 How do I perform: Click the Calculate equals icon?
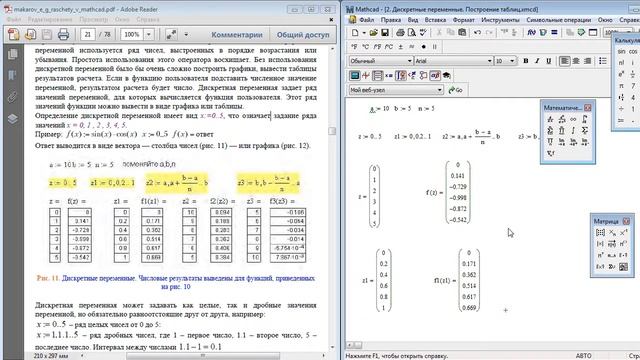(x=554, y=33)
